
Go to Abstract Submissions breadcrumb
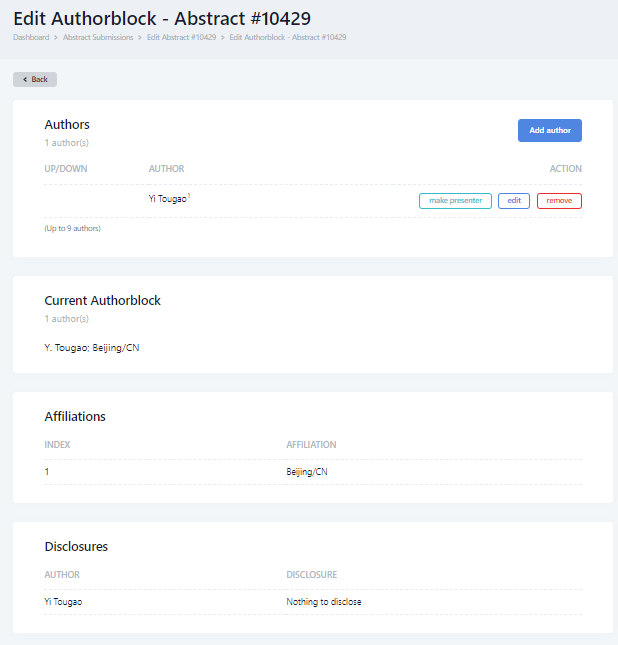98,37
